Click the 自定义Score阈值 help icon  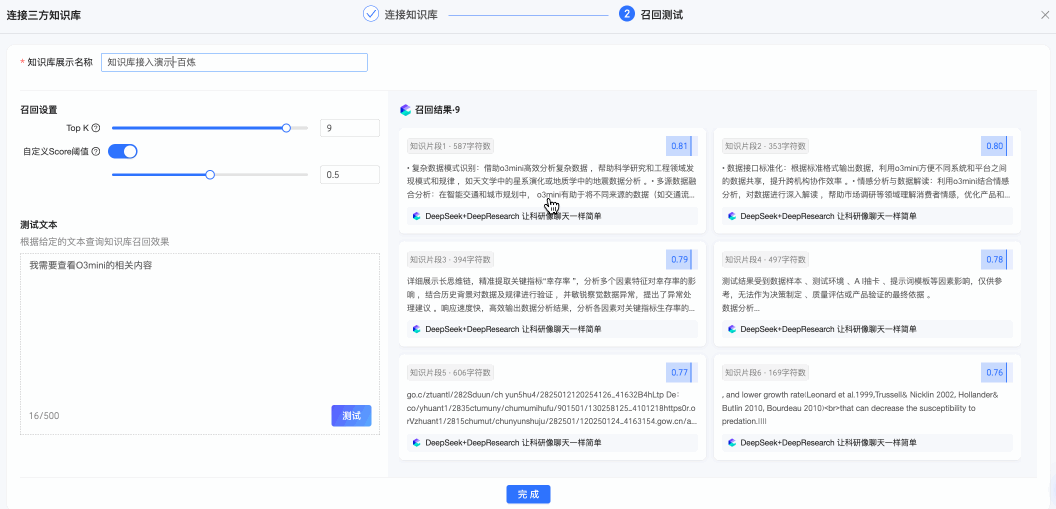coord(96,151)
